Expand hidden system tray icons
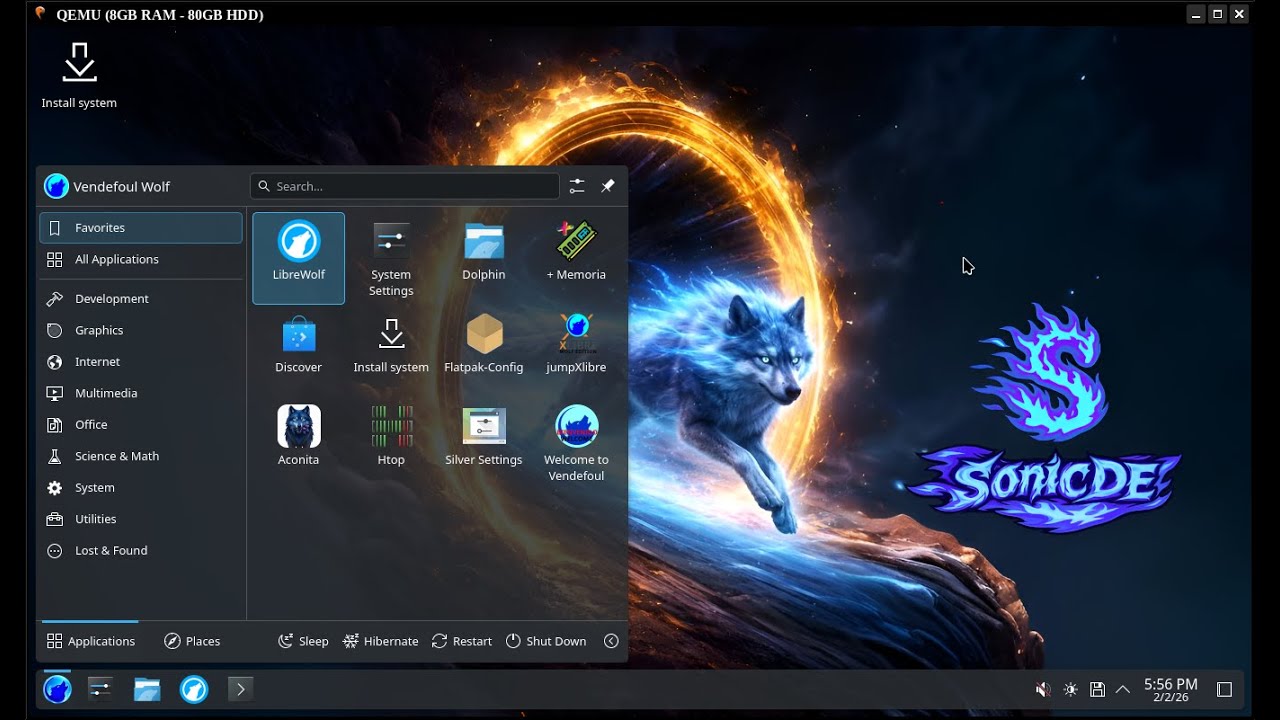 [x=1123, y=689]
